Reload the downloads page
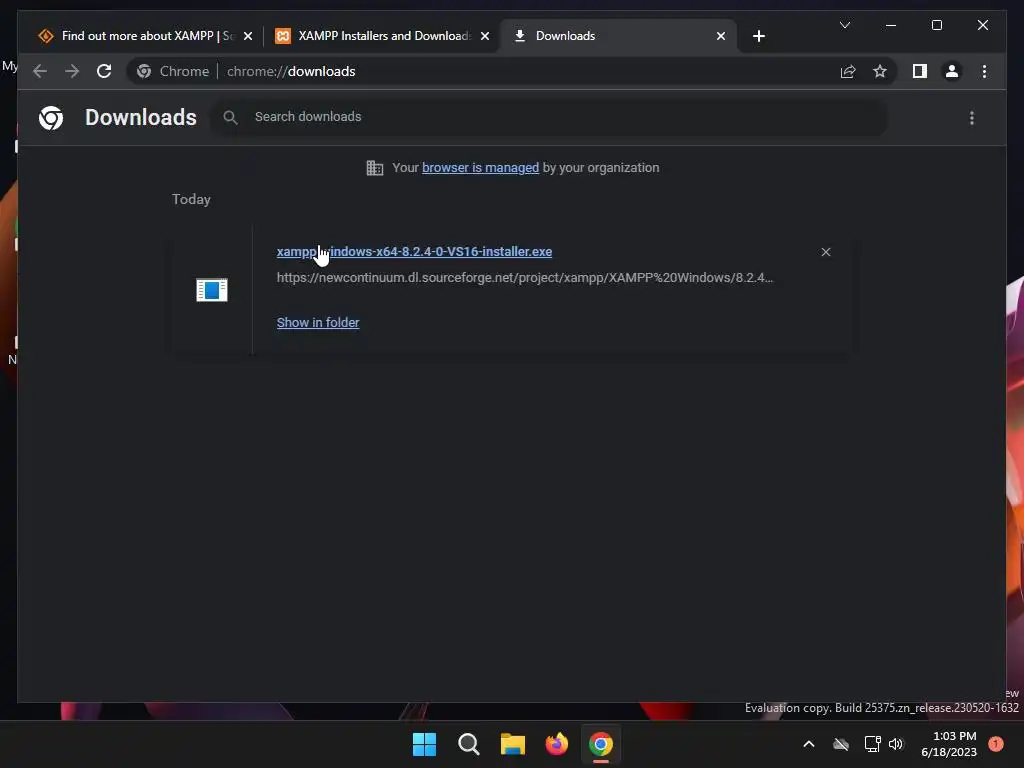The height and width of the screenshot is (768, 1024). [x=104, y=71]
